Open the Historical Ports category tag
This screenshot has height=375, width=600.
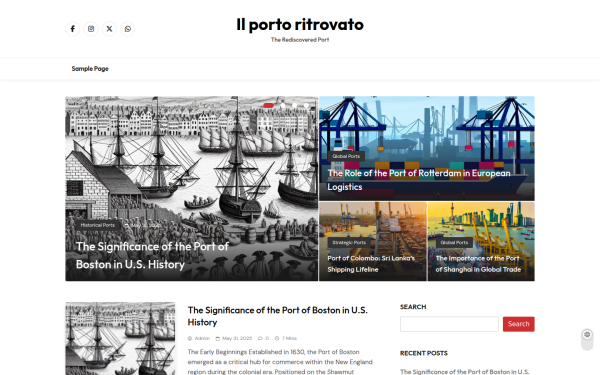coord(98,225)
